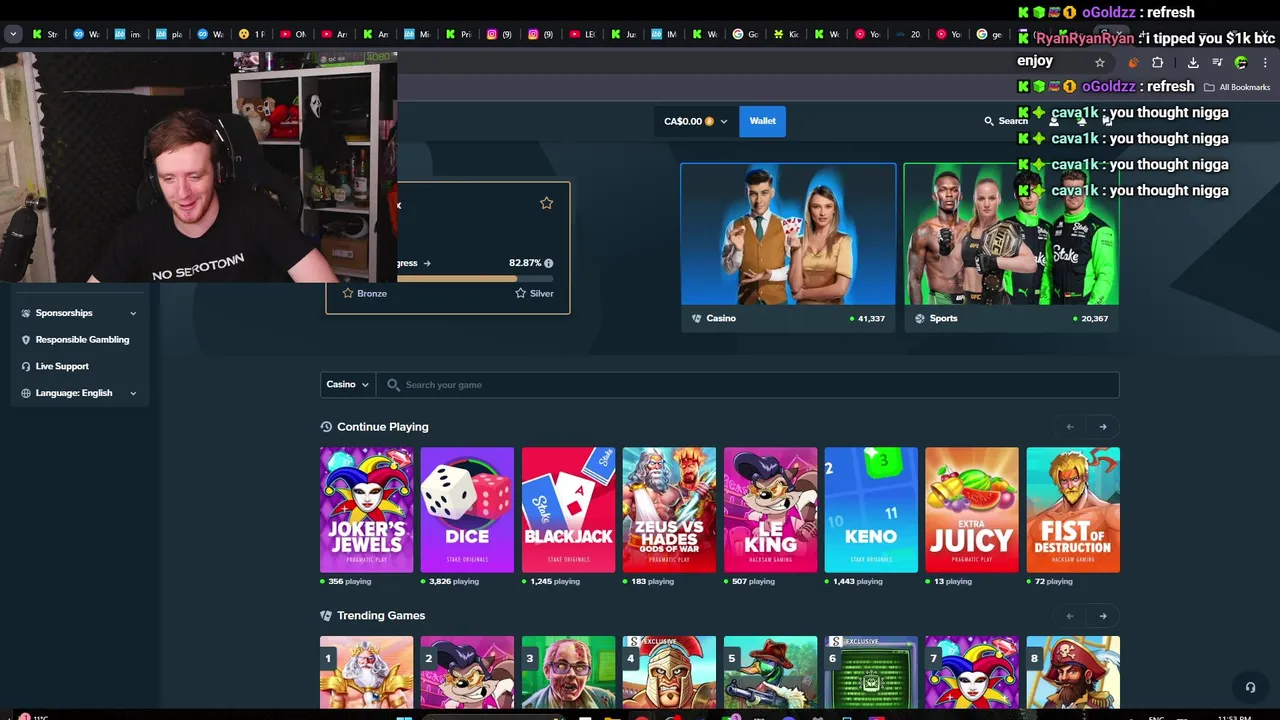This screenshot has width=1280, height=720.
Task: Click the Responsible Gambling shield icon
Action: (x=26, y=340)
